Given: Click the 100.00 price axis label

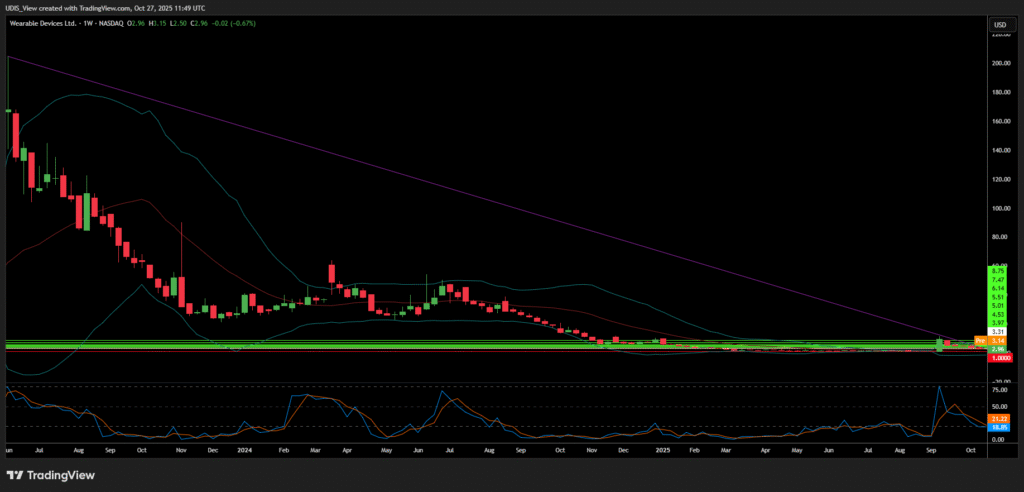Looking at the screenshot, I should point(997,208).
